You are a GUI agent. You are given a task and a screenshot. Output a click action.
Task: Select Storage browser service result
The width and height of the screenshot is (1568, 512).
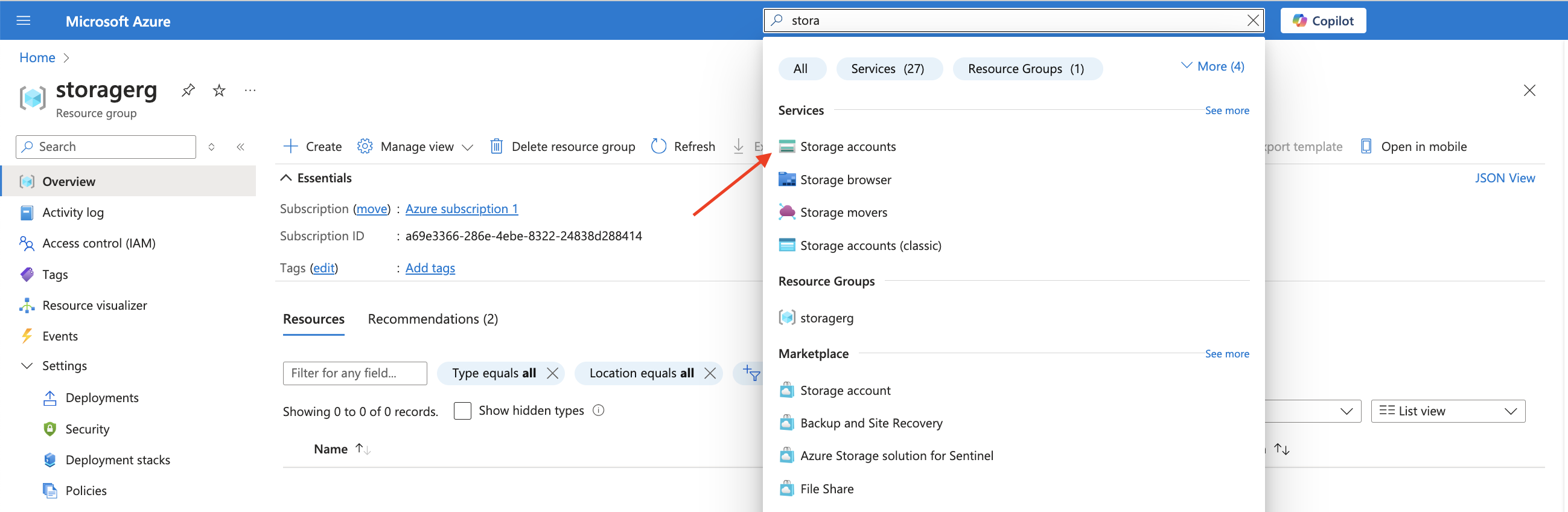point(846,180)
